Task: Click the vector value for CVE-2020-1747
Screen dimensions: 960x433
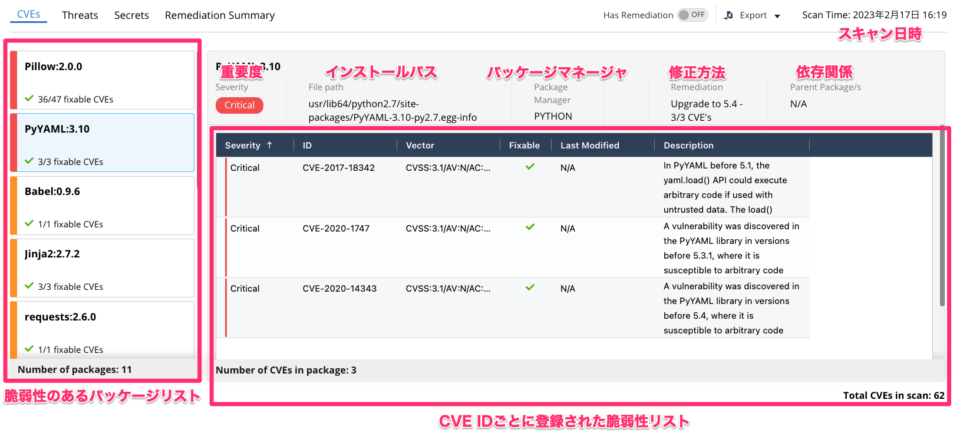Action: (x=448, y=228)
